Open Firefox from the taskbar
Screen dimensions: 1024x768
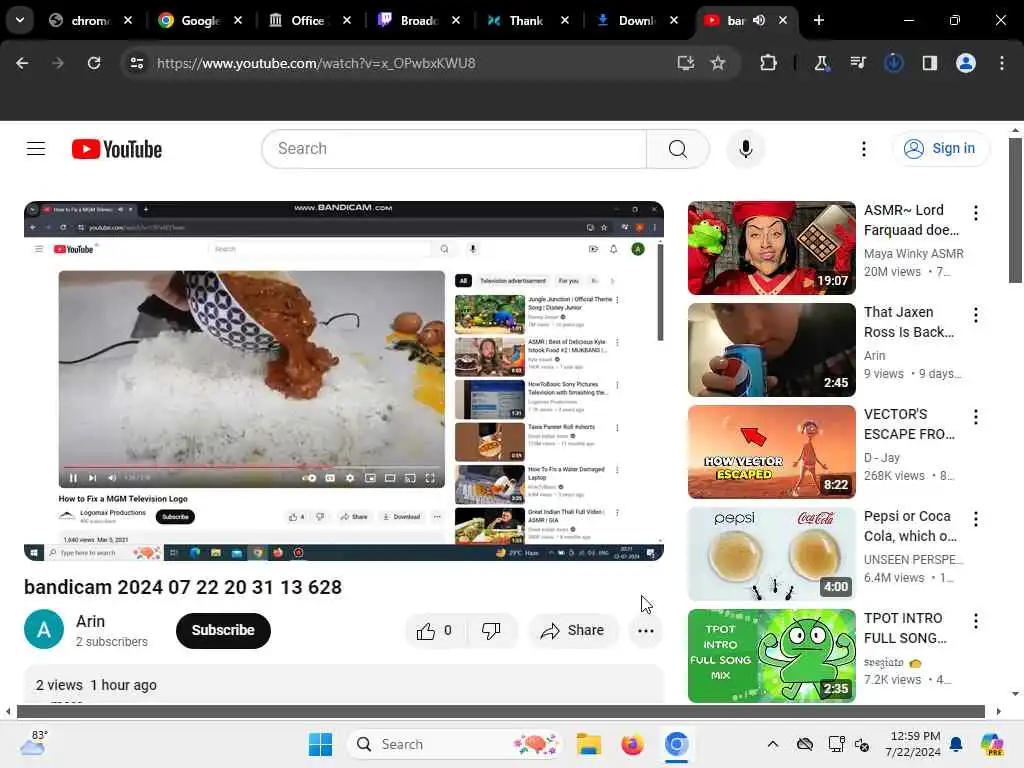click(x=632, y=744)
